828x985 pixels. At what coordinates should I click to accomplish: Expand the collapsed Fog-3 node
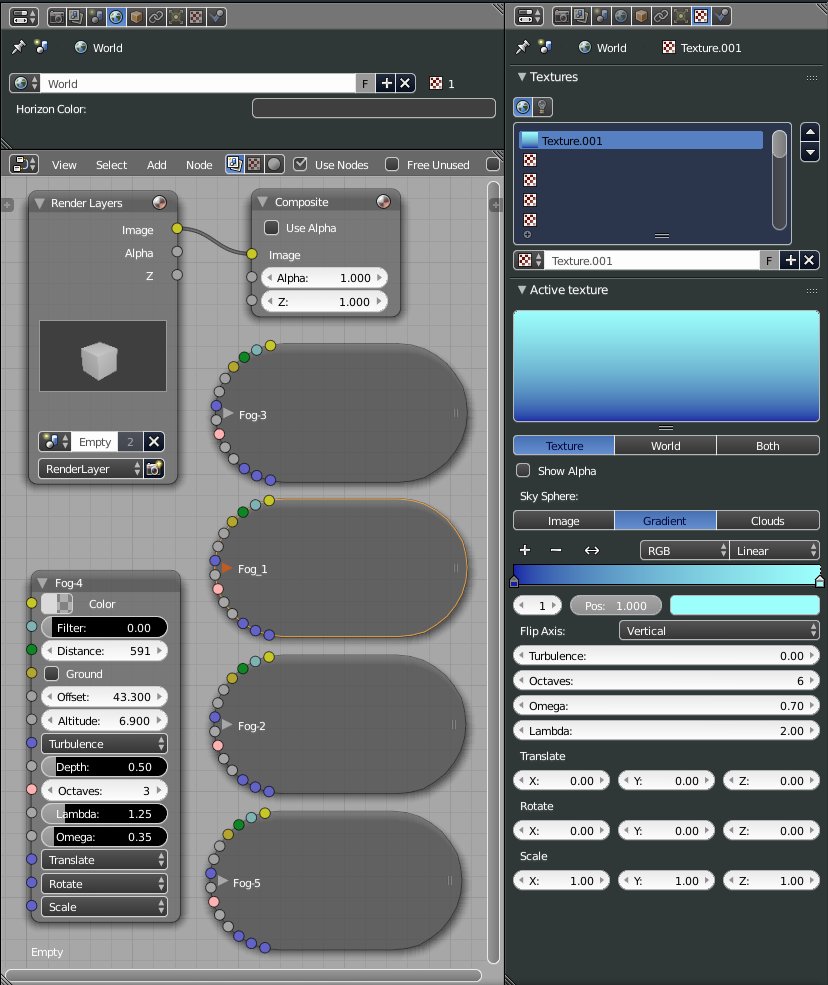tap(228, 413)
